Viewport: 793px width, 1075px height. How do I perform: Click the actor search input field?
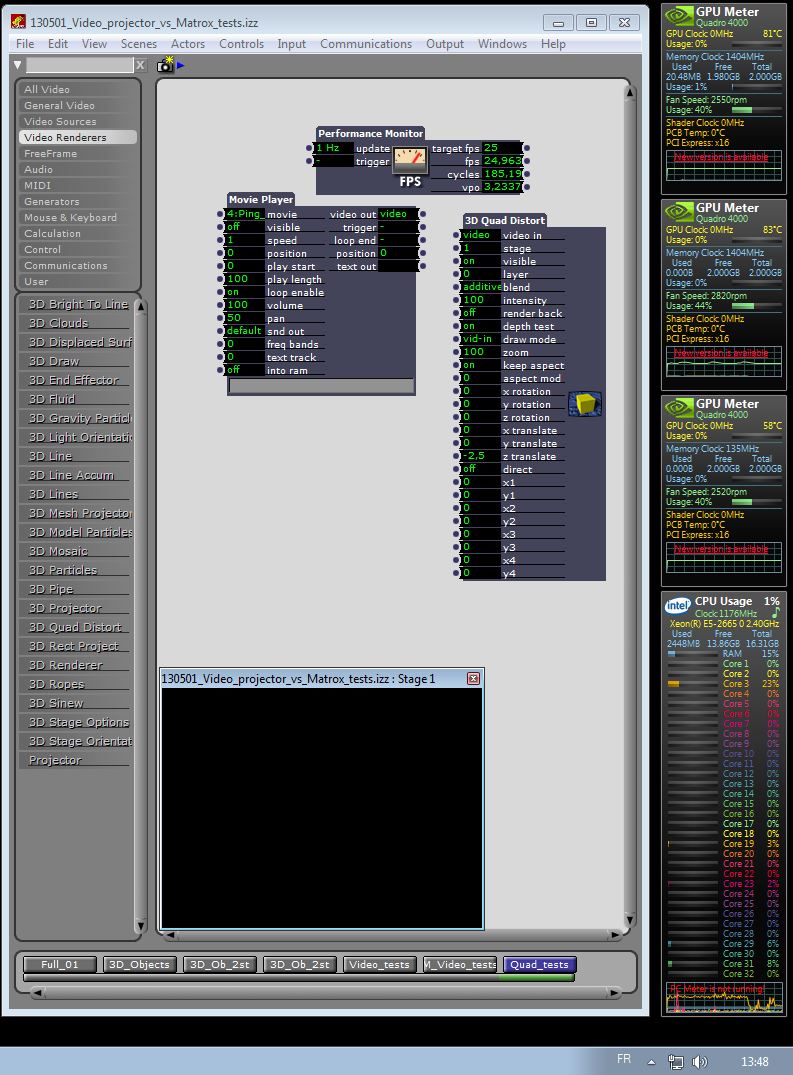(x=80, y=65)
